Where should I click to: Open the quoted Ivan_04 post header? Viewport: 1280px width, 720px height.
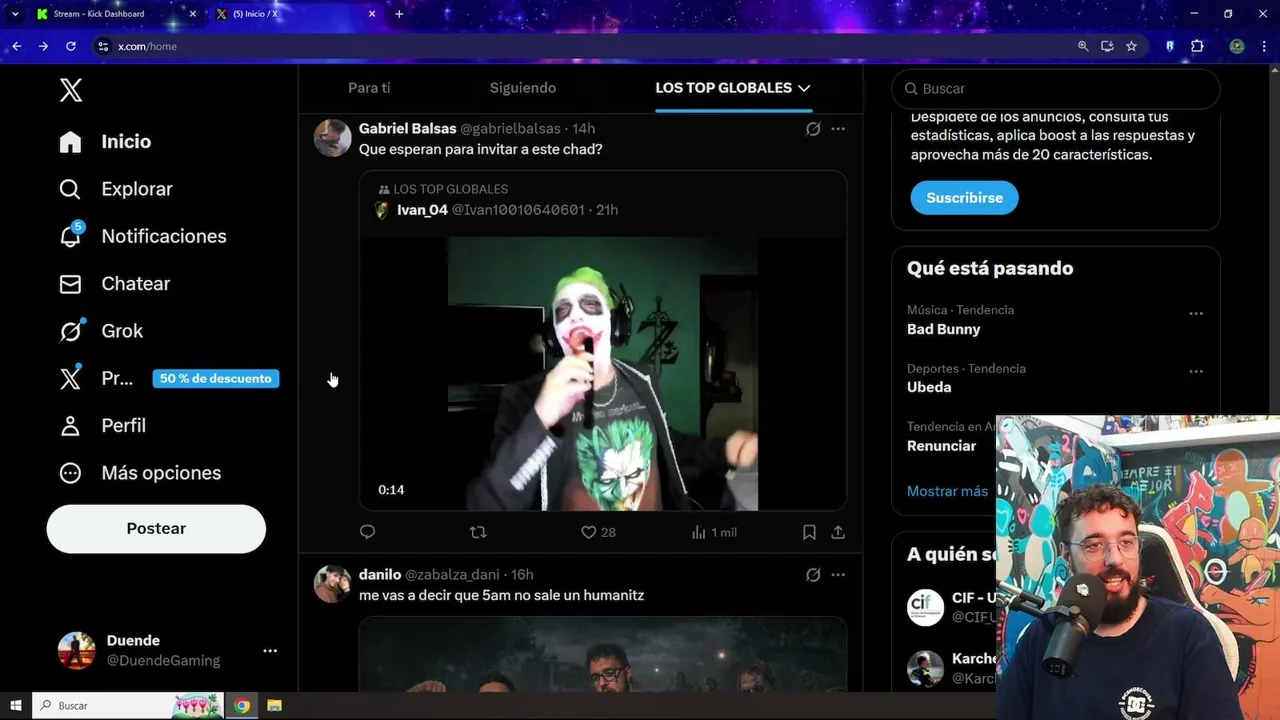(x=497, y=210)
